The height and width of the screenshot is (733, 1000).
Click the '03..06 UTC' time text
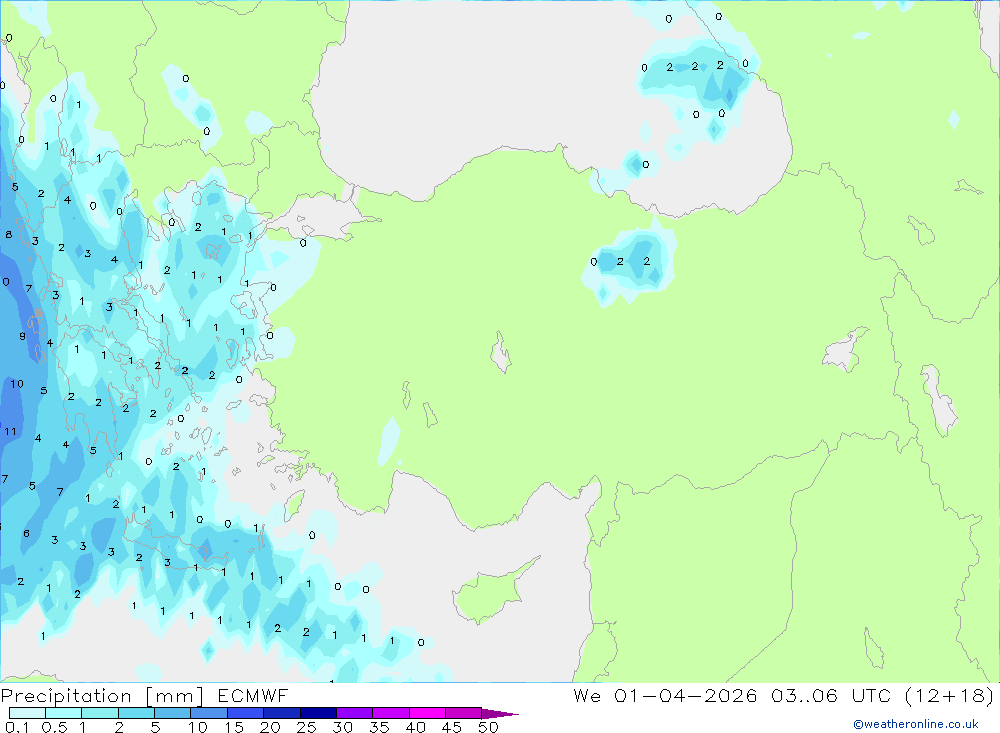pos(830,696)
